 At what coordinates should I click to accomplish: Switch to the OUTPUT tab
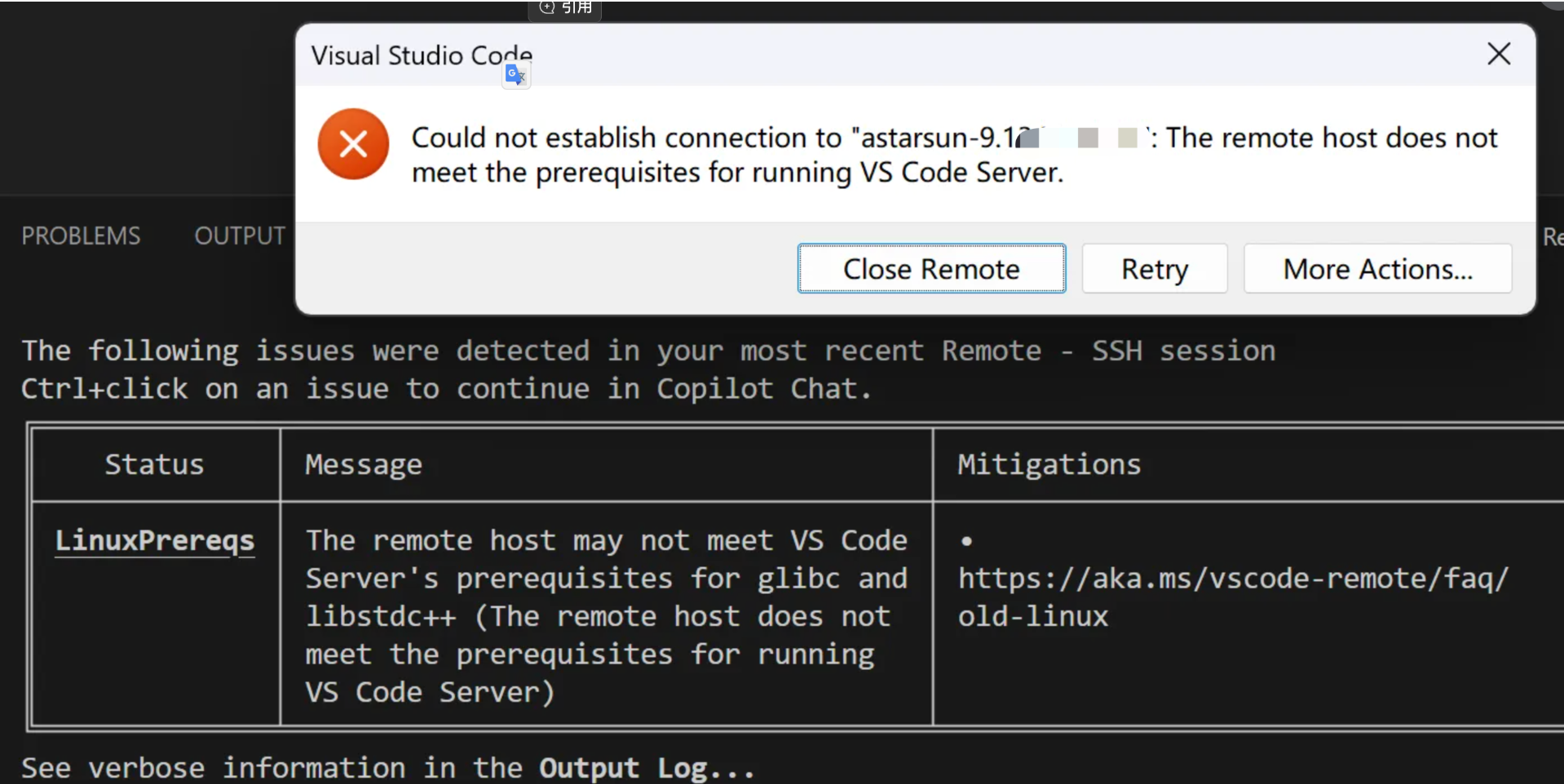coord(240,236)
